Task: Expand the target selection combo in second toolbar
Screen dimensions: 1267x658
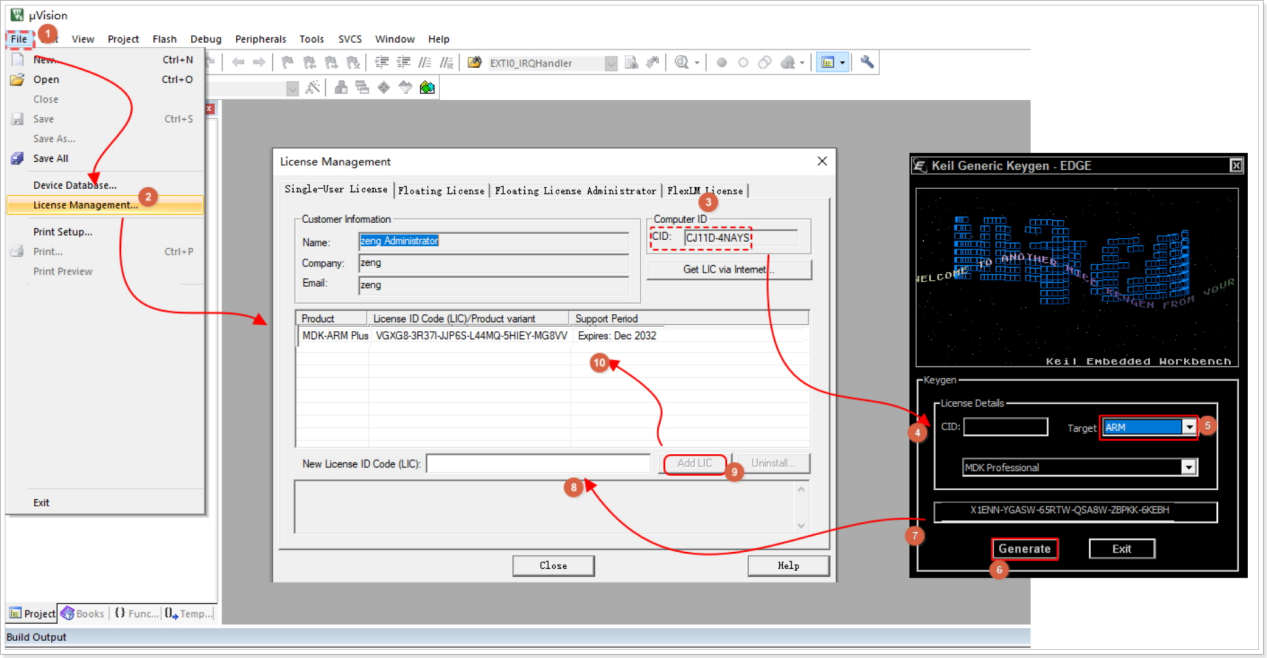Action: pyautogui.click(x=292, y=88)
